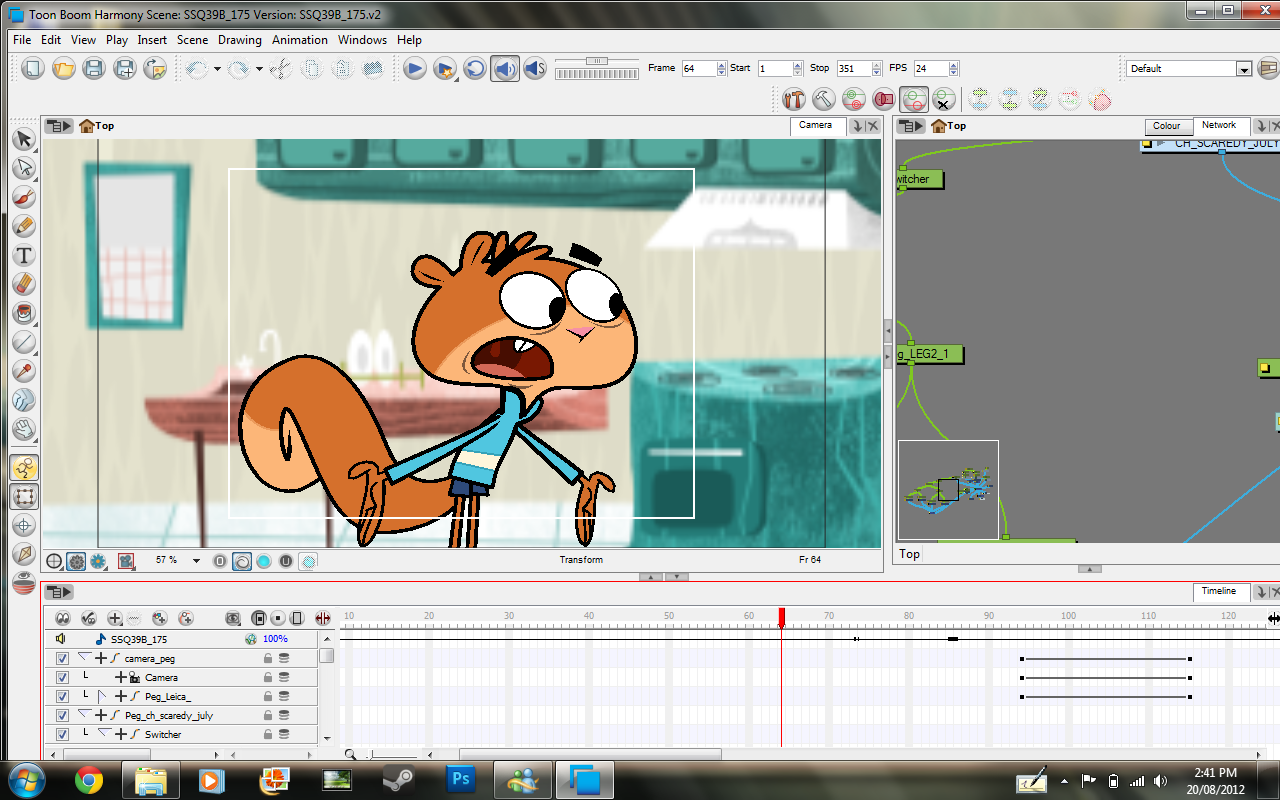Screen dimensions: 1280x800
Task: Click the Frame number input field
Action: [699, 69]
